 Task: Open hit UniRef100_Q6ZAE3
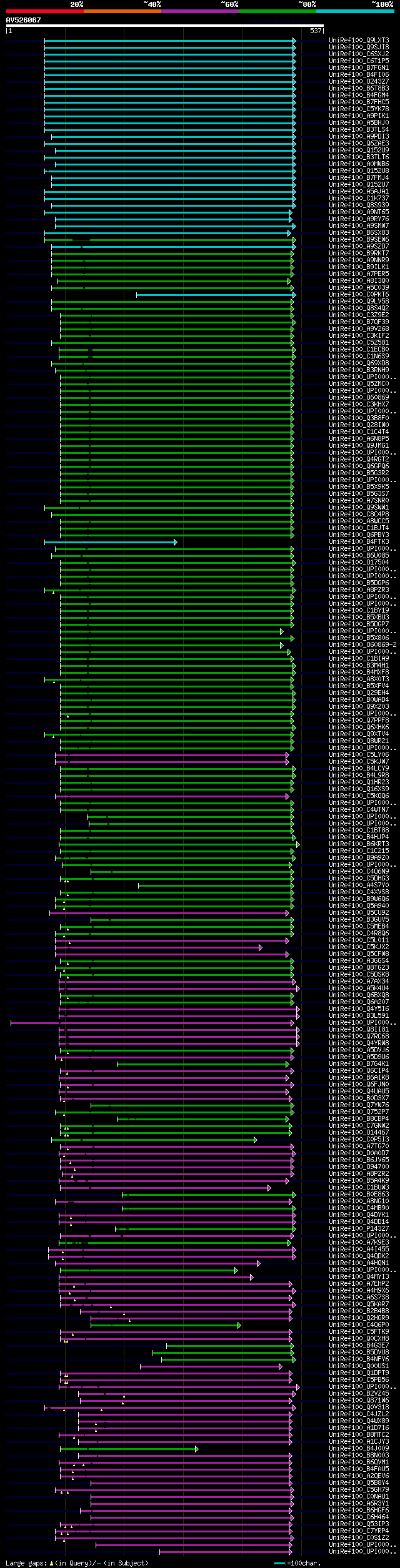[x=359, y=144]
